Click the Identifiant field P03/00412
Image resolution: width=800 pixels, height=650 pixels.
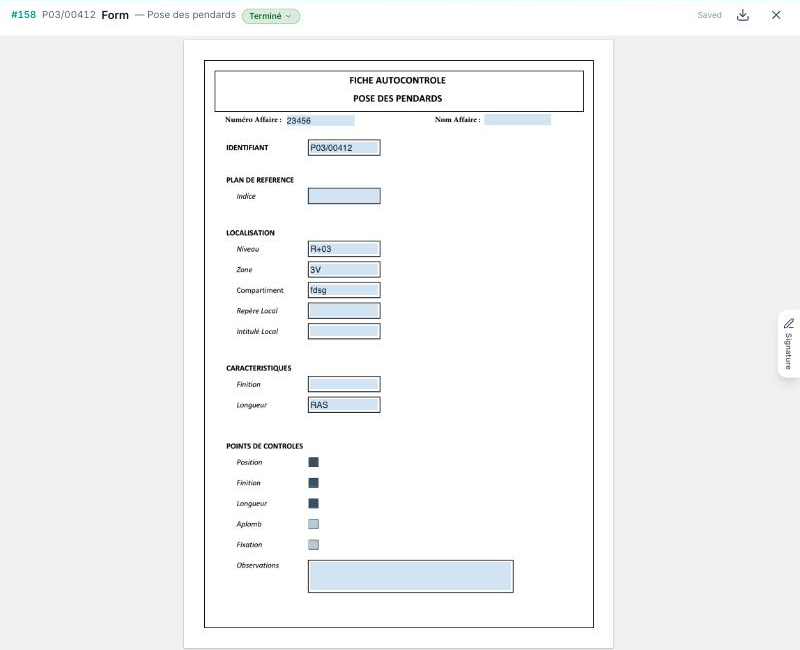[344, 147]
